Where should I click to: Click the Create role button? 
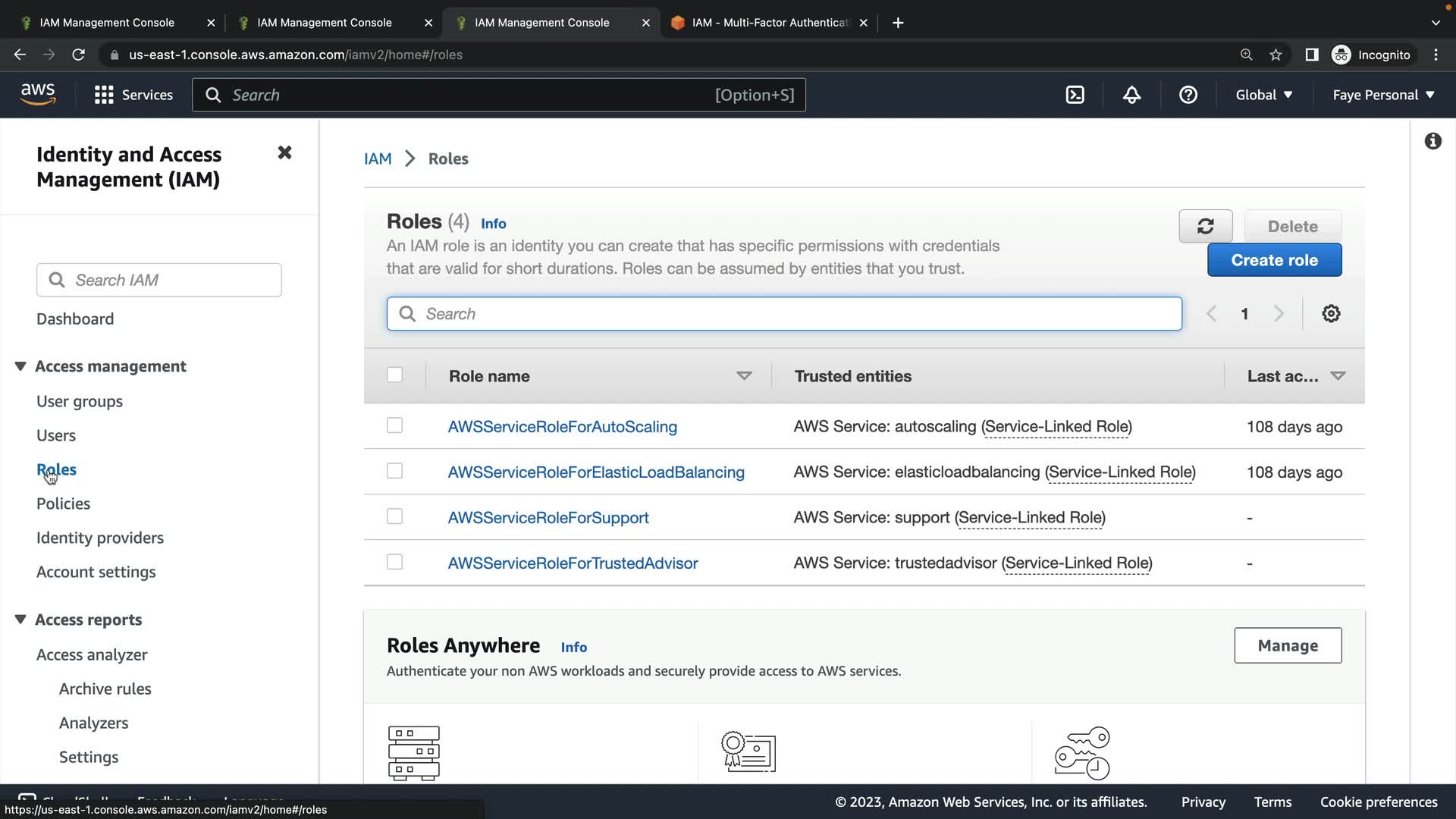(x=1274, y=260)
